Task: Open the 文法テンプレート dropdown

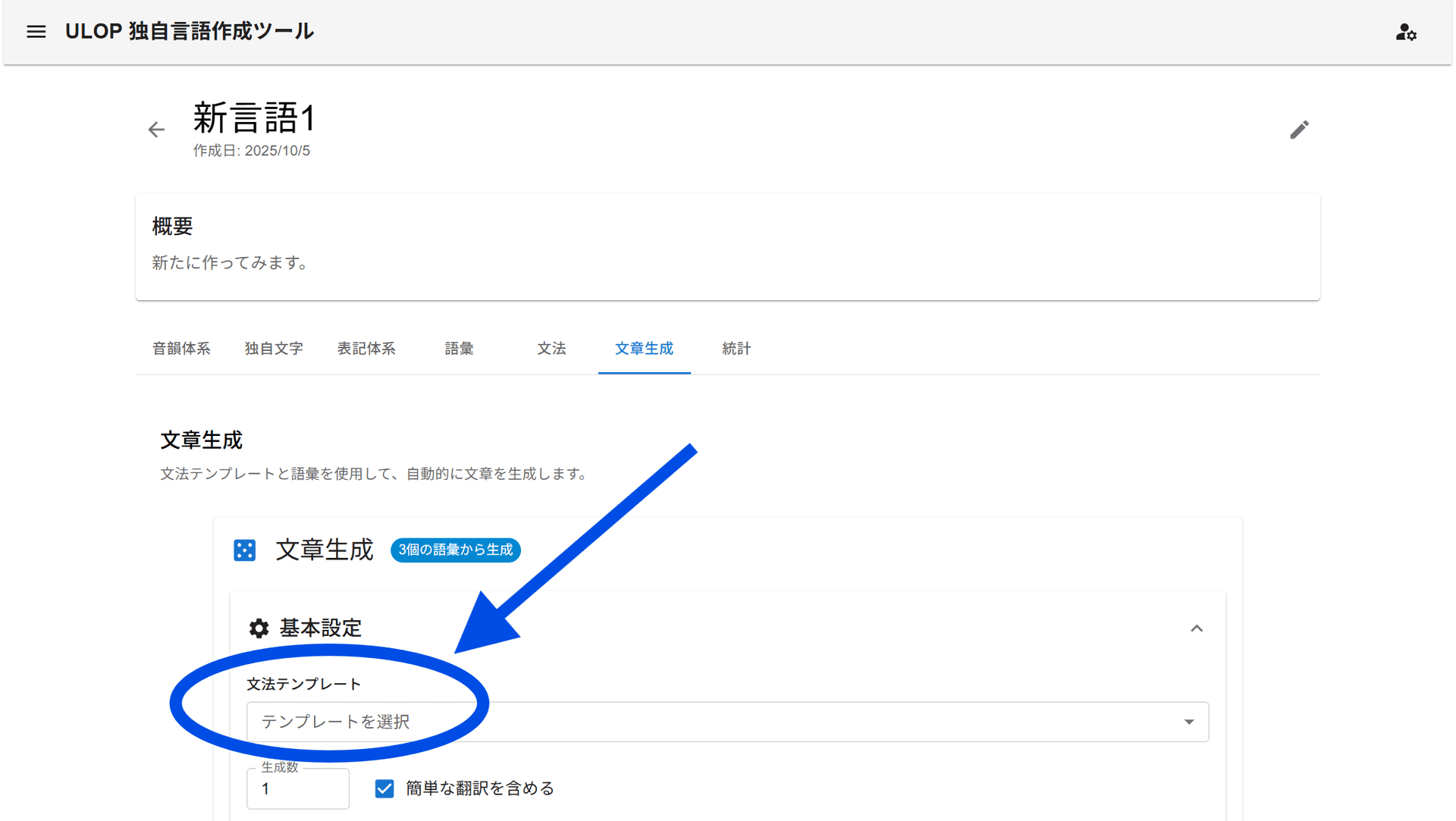Action: [726, 722]
